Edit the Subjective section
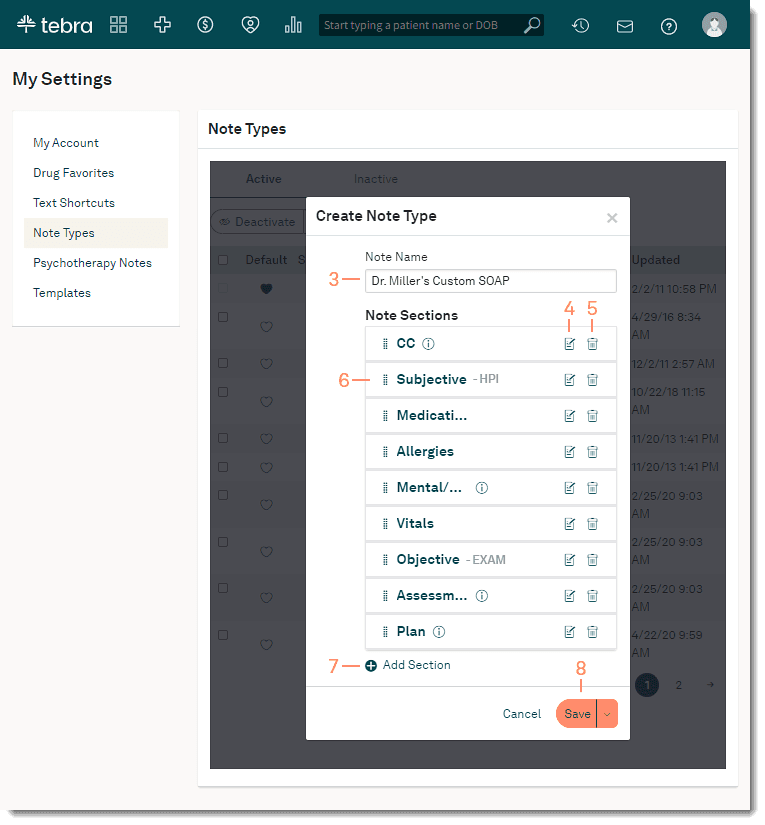This screenshot has width=765, height=825. pyautogui.click(x=569, y=380)
